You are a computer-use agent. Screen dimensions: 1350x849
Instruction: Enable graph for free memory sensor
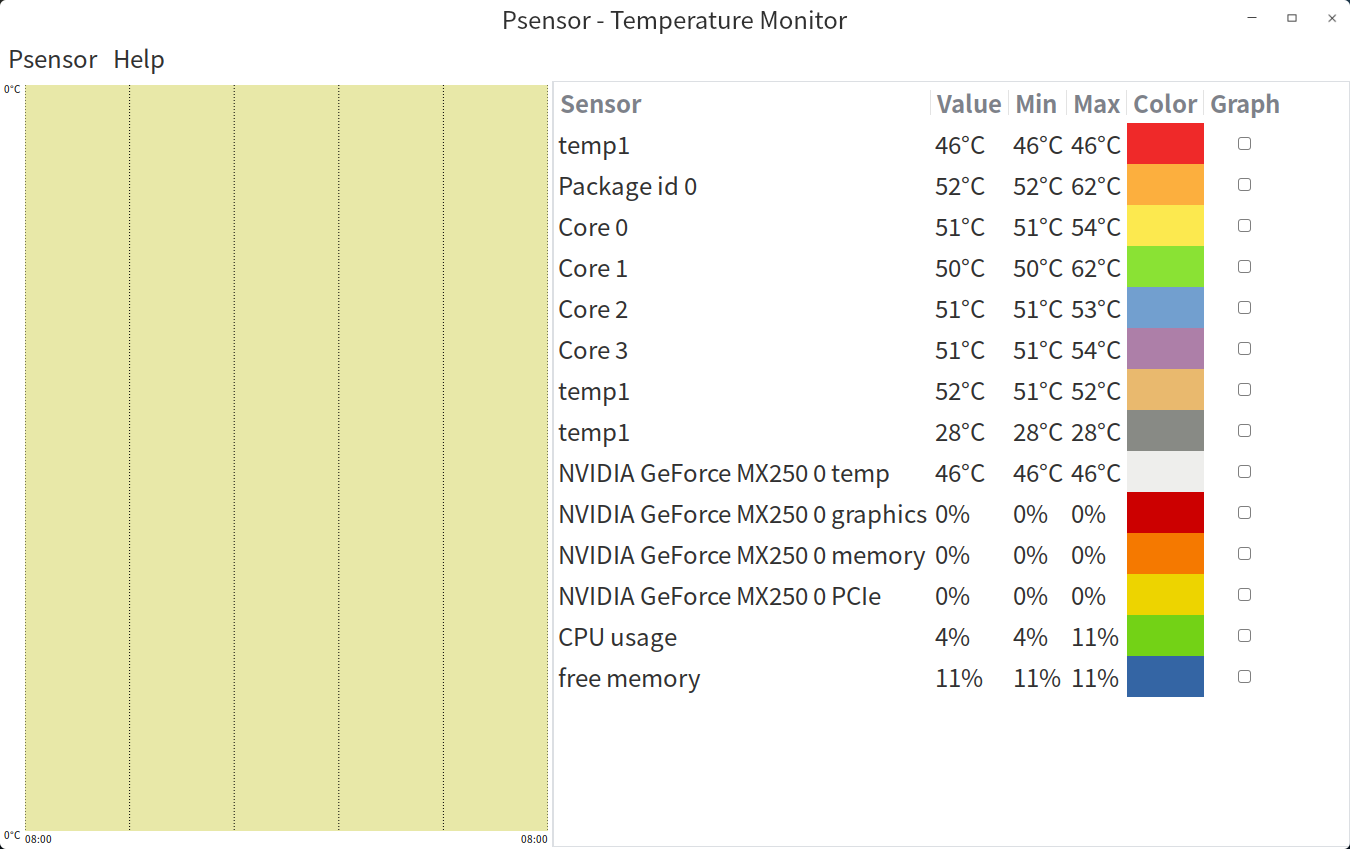tap(1244, 677)
